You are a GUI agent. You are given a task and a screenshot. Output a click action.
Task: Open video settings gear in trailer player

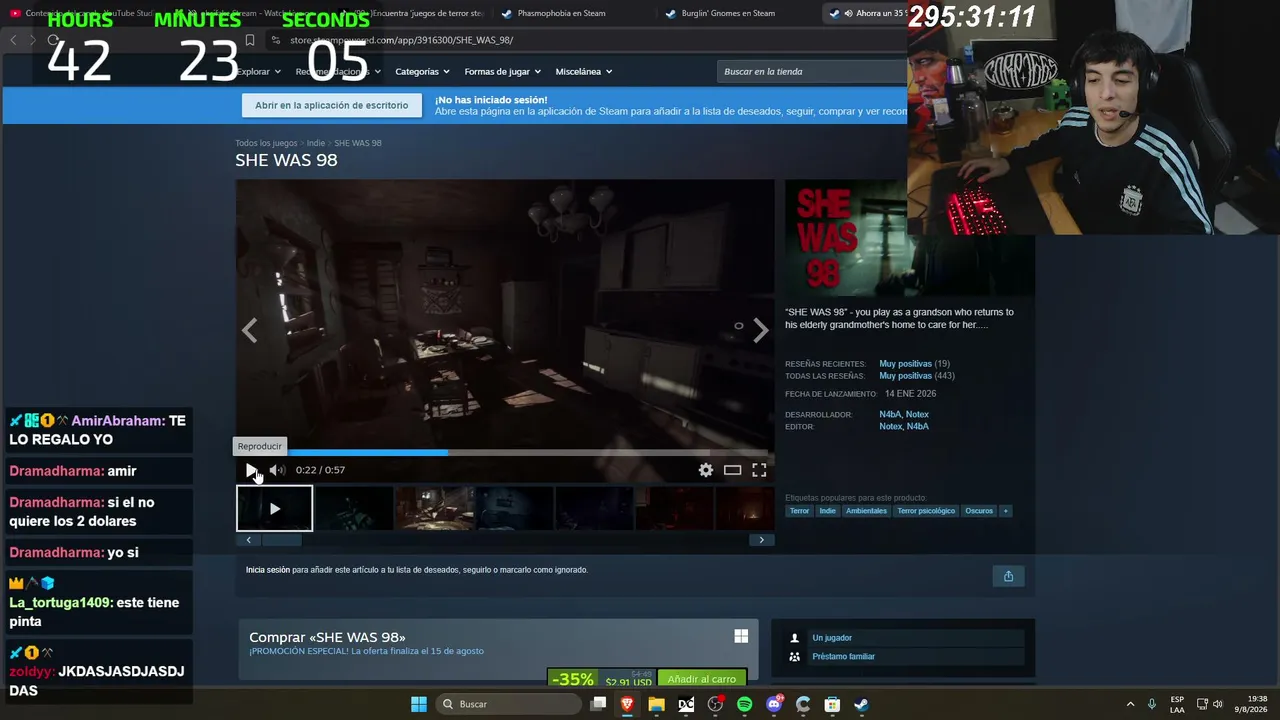(706, 470)
